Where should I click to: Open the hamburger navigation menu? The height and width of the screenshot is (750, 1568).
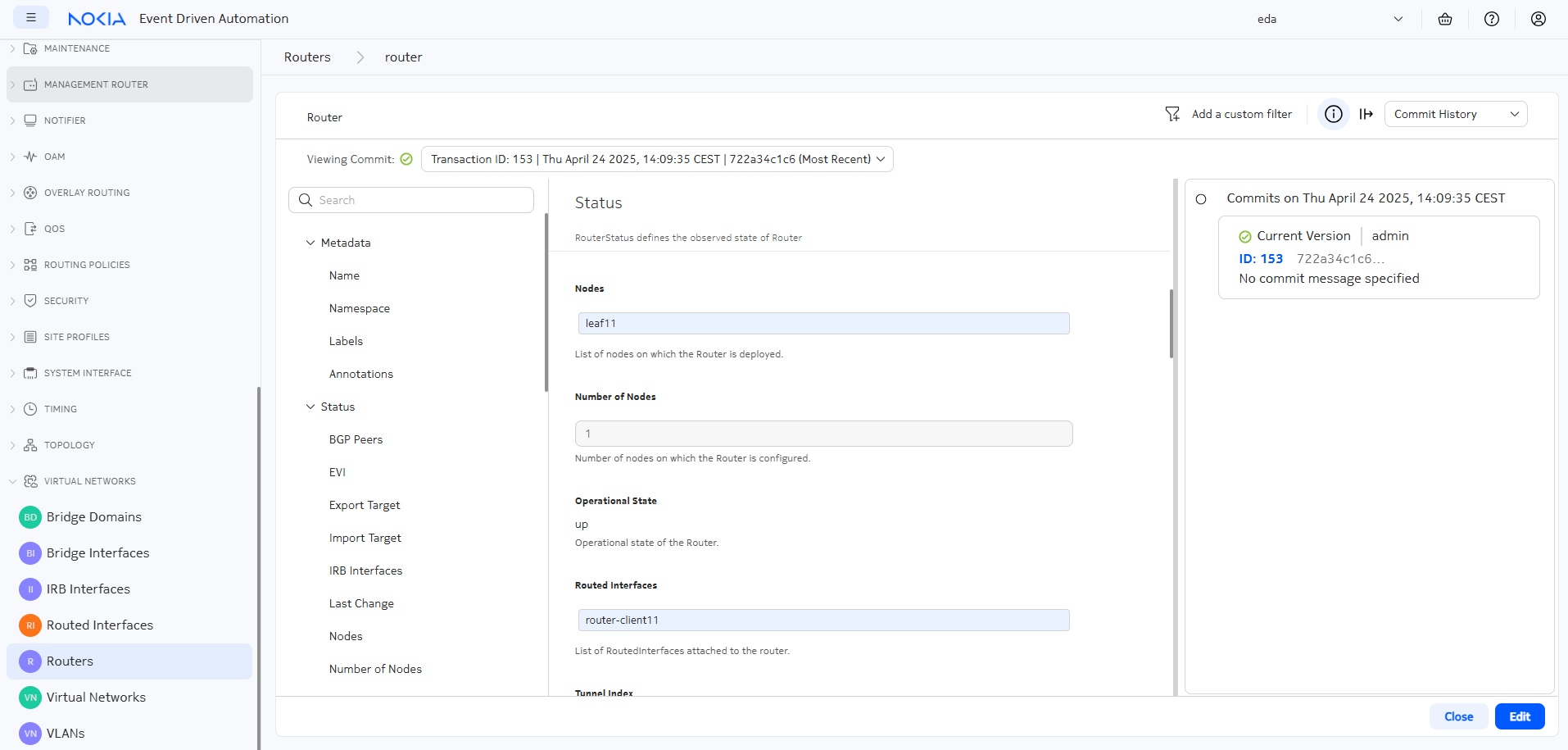(31, 18)
